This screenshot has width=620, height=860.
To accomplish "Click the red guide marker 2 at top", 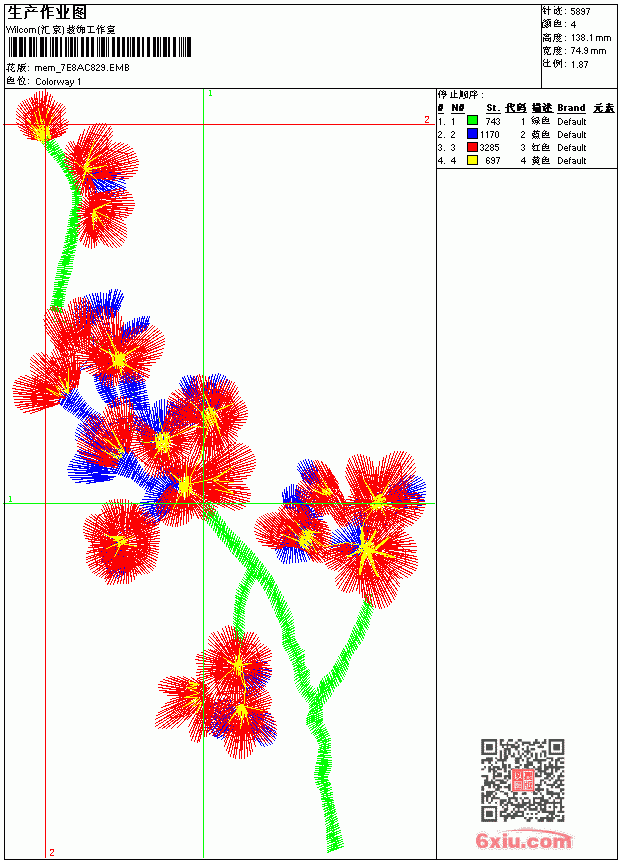I will point(427,119).
